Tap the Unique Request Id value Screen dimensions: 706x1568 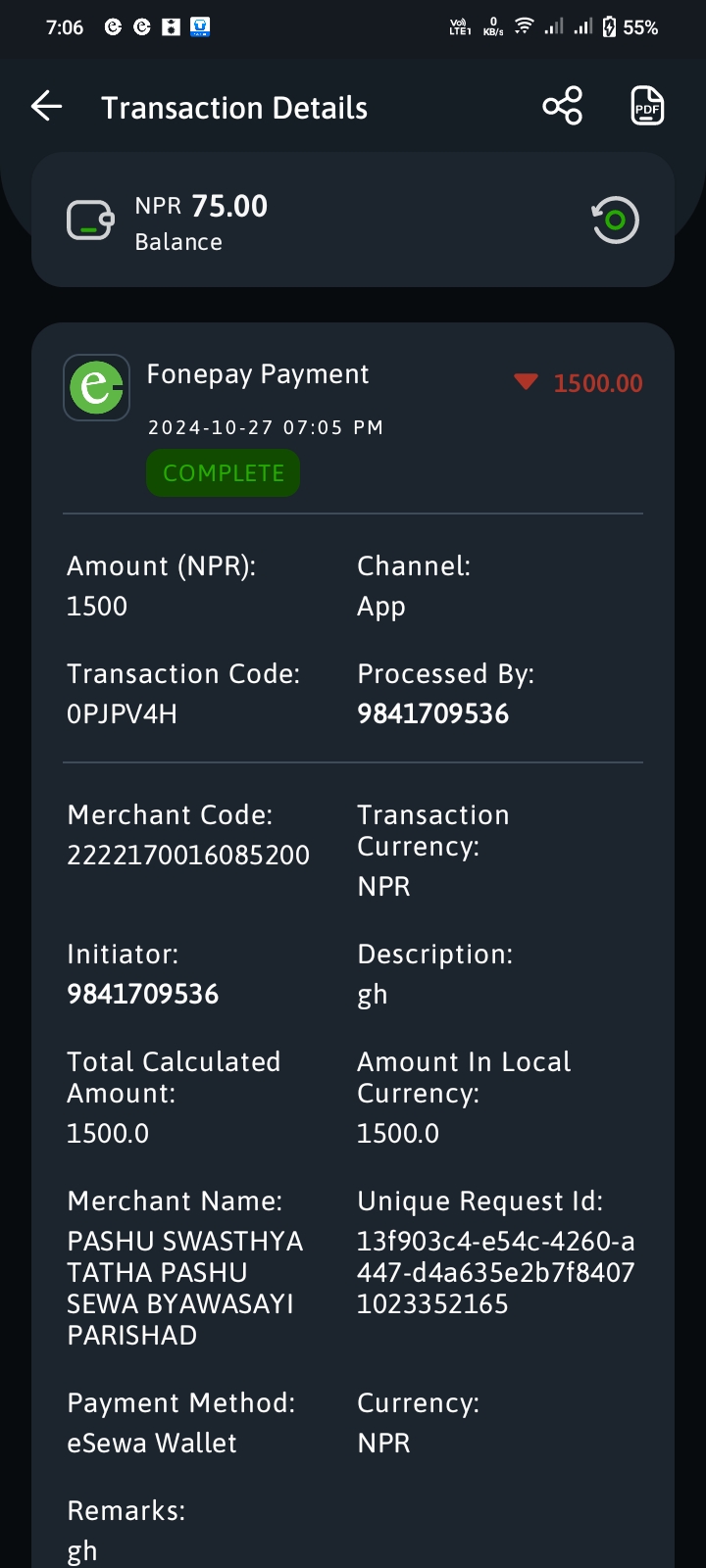click(x=495, y=1273)
